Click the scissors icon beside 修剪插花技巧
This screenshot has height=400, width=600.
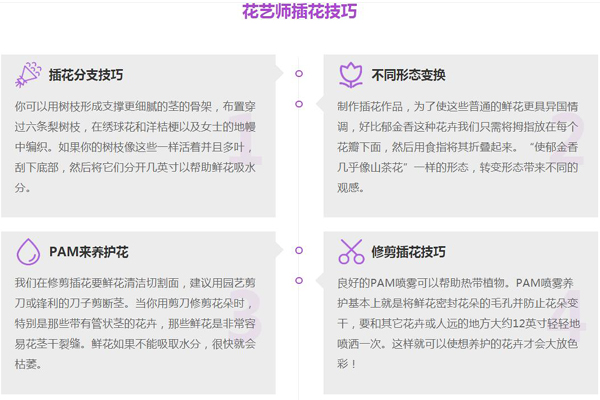pos(351,251)
